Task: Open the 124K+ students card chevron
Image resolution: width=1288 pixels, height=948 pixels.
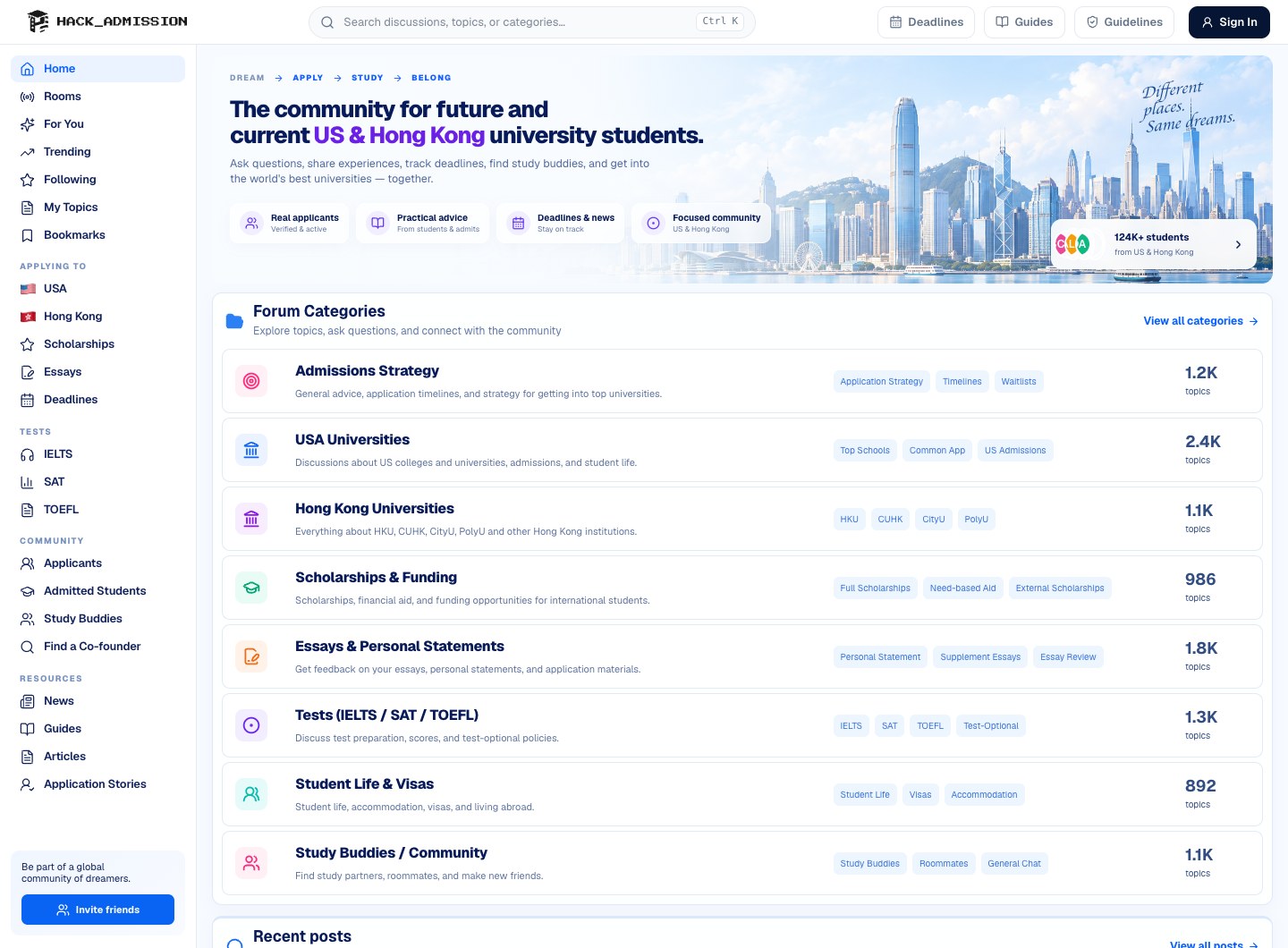Action: 1238,244
